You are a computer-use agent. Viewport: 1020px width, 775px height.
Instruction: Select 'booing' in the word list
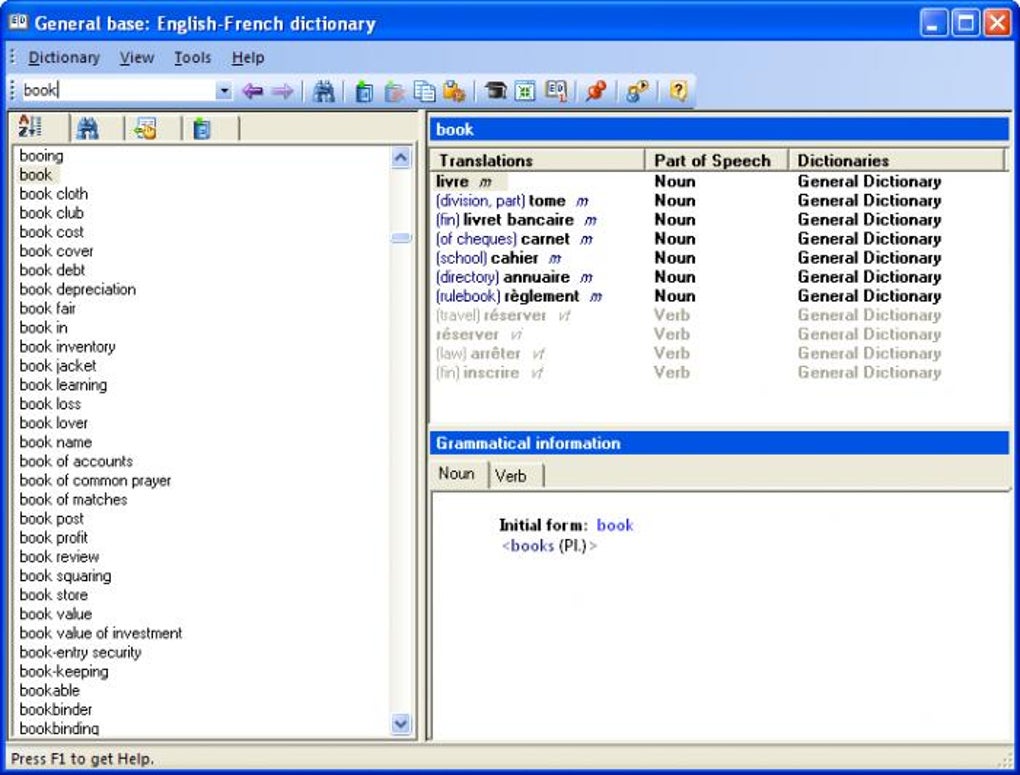42,156
